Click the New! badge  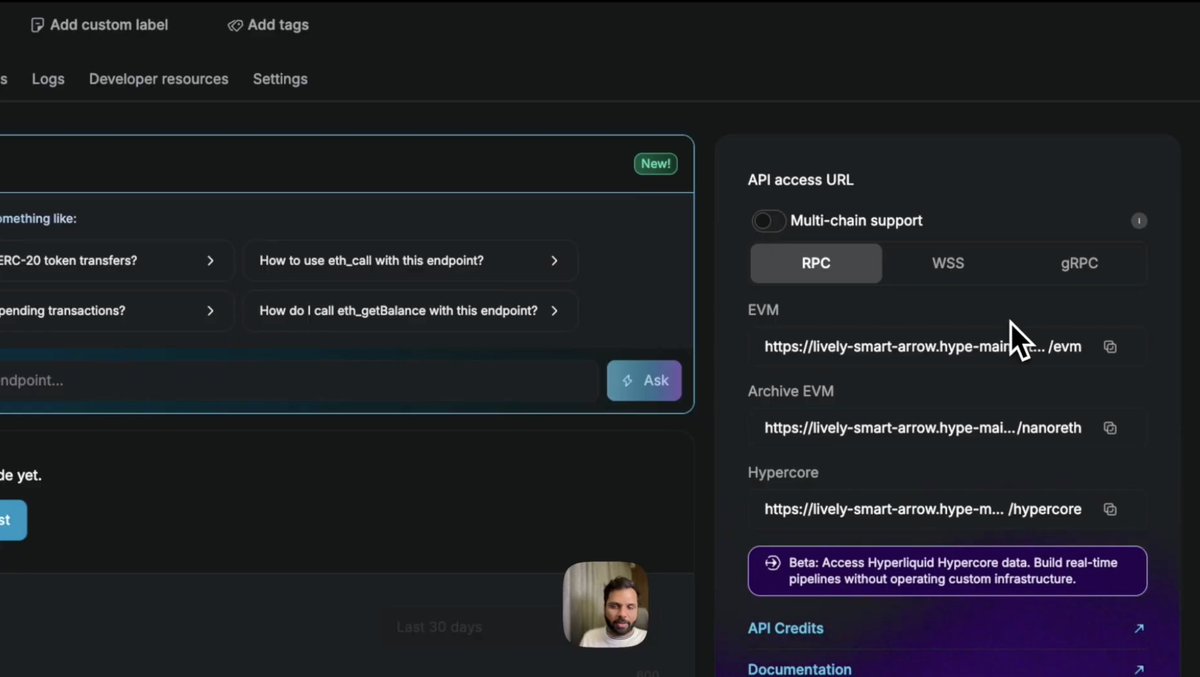tap(656, 164)
